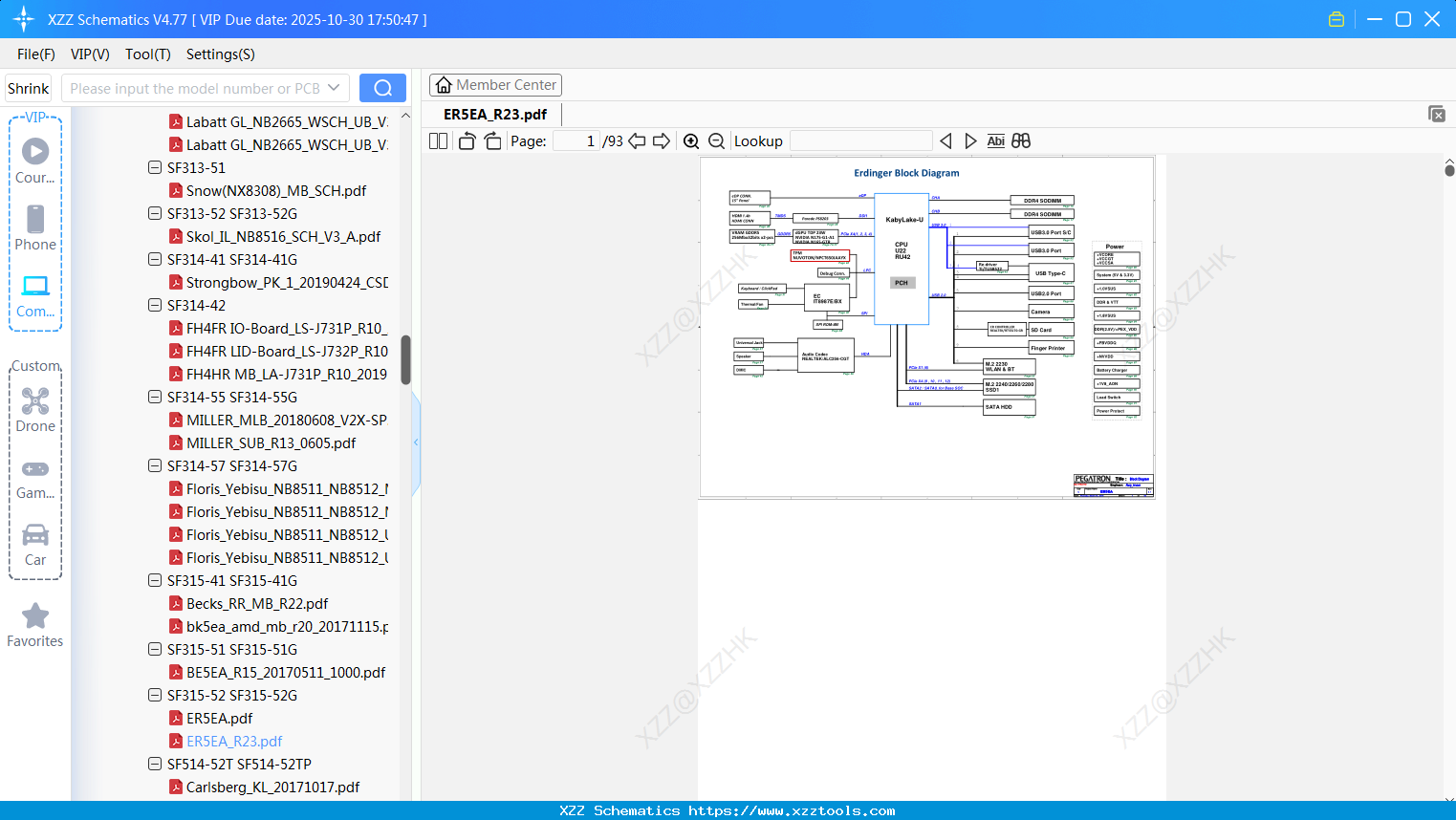1456x820 pixels.
Task: Close the document panel with top-right icon
Action: [x=1436, y=114]
